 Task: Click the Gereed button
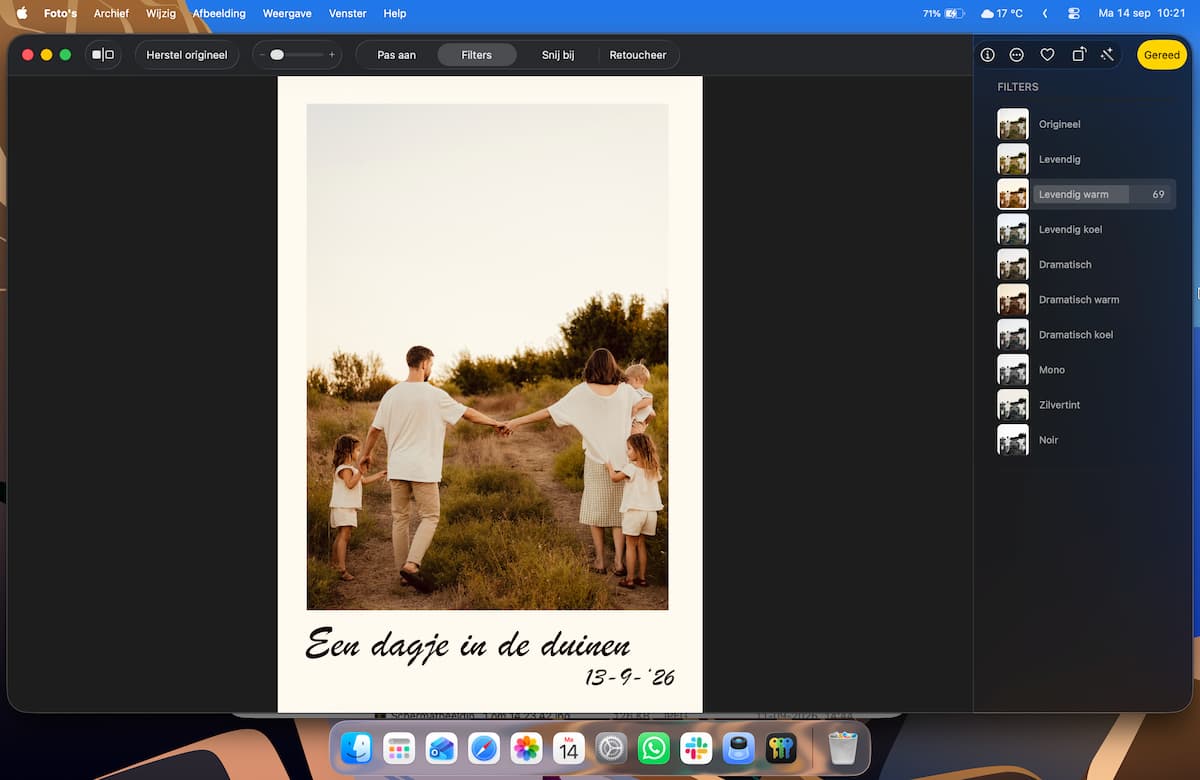click(1162, 55)
